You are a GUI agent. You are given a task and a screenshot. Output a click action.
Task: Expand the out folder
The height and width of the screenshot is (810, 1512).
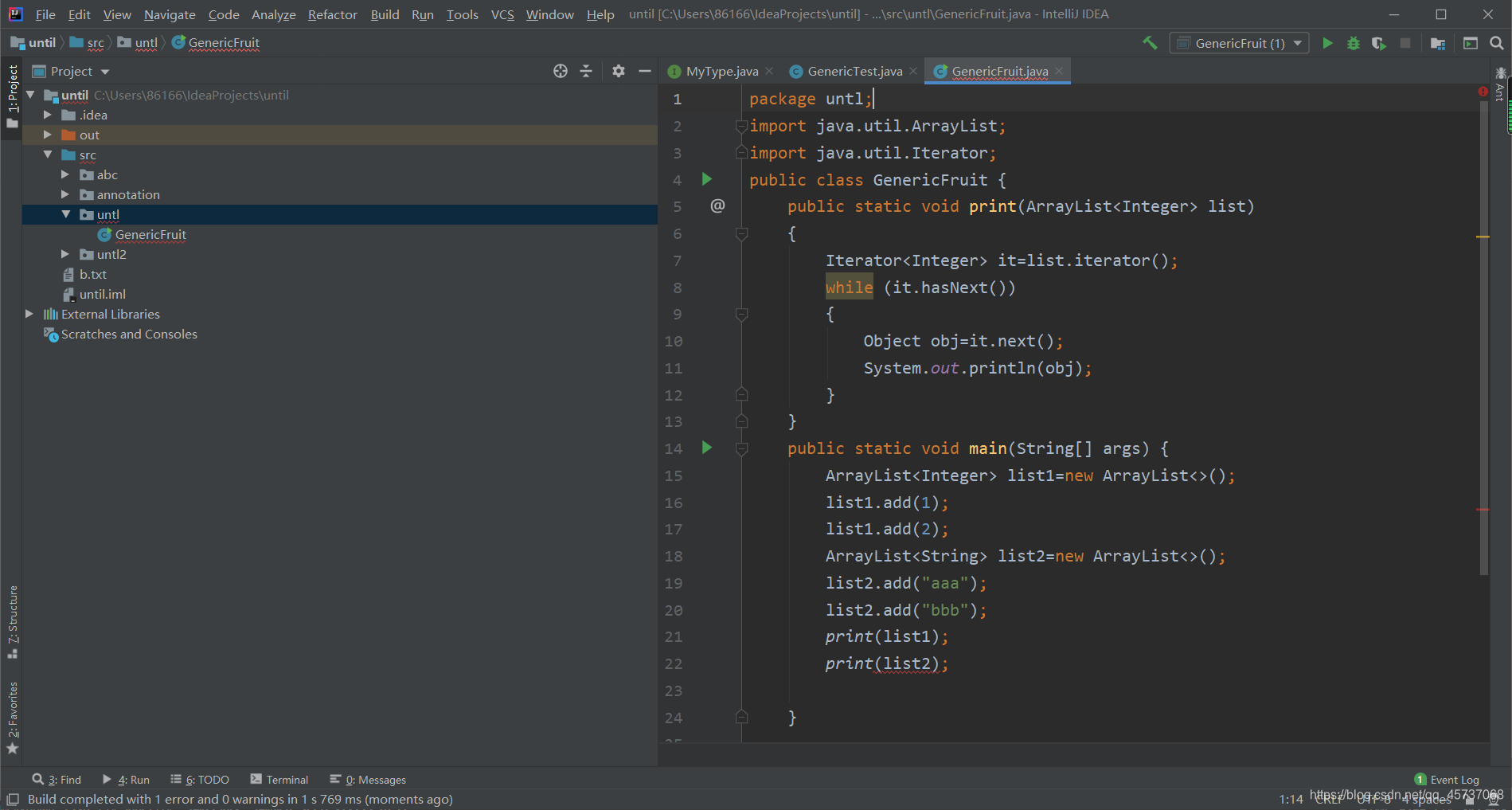tap(48, 135)
